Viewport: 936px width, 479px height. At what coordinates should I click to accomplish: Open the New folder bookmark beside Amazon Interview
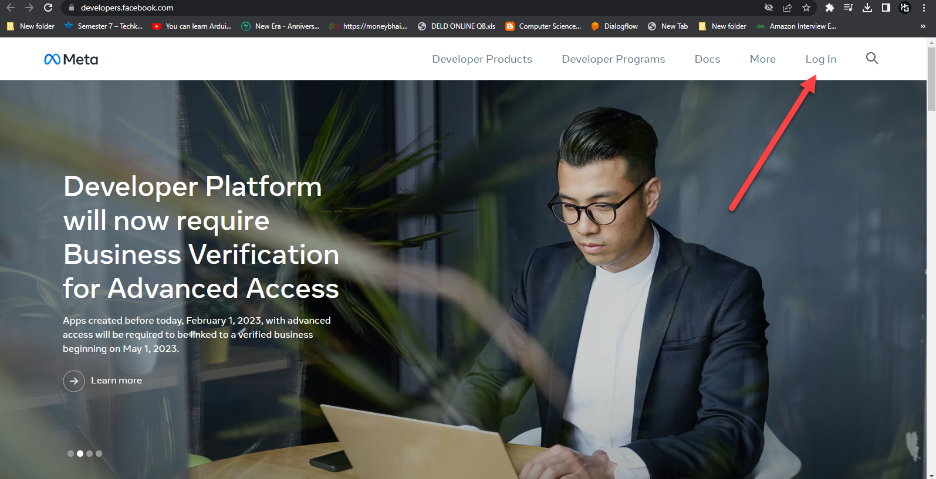pyautogui.click(x=722, y=26)
